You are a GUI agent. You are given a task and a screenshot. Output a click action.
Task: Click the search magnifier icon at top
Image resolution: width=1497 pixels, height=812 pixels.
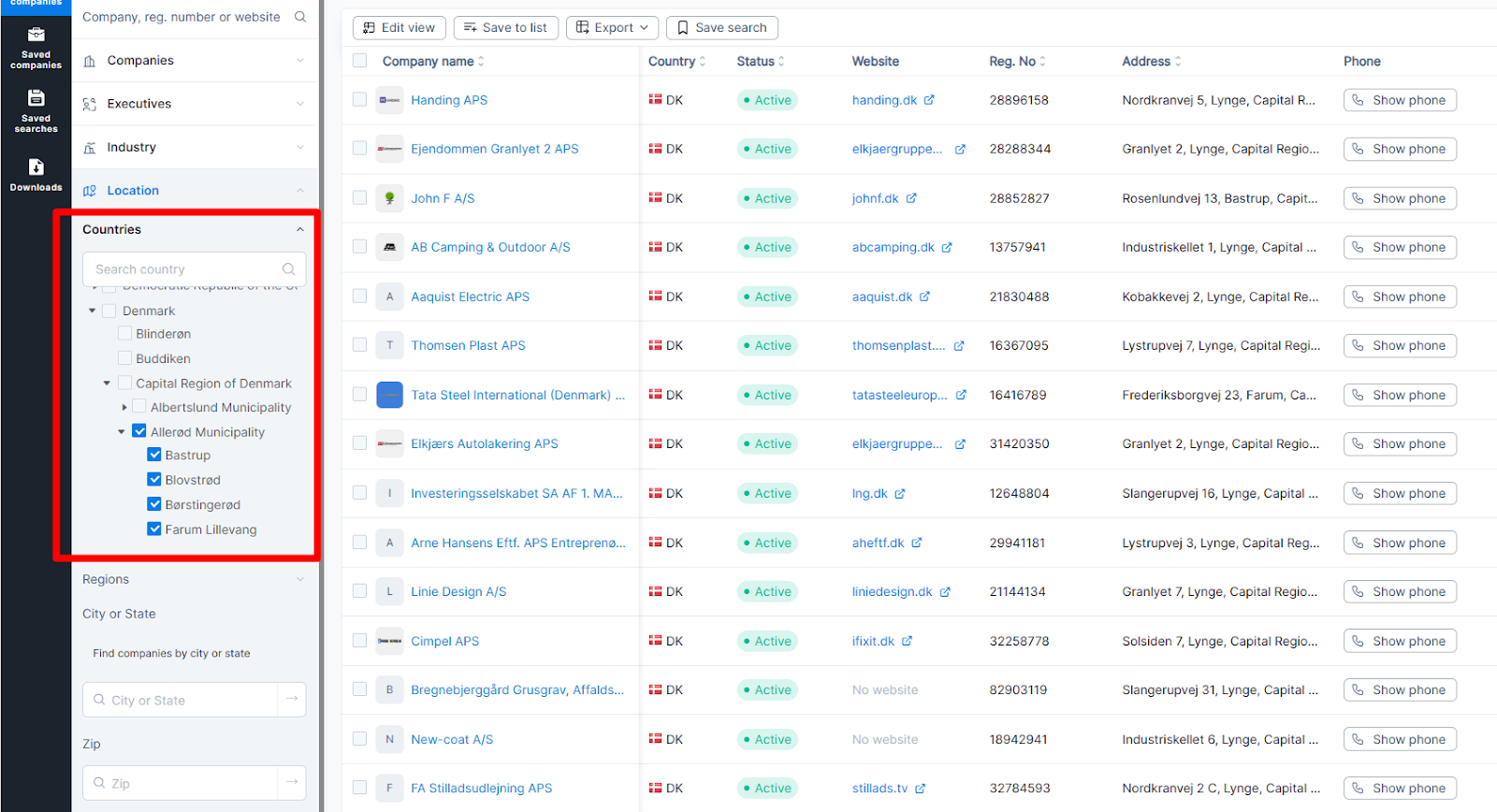pyautogui.click(x=300, y=17)
